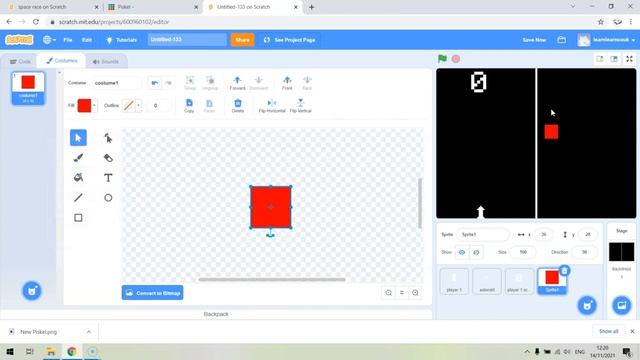
Task: Bring shape to Front
Action: 287,82
